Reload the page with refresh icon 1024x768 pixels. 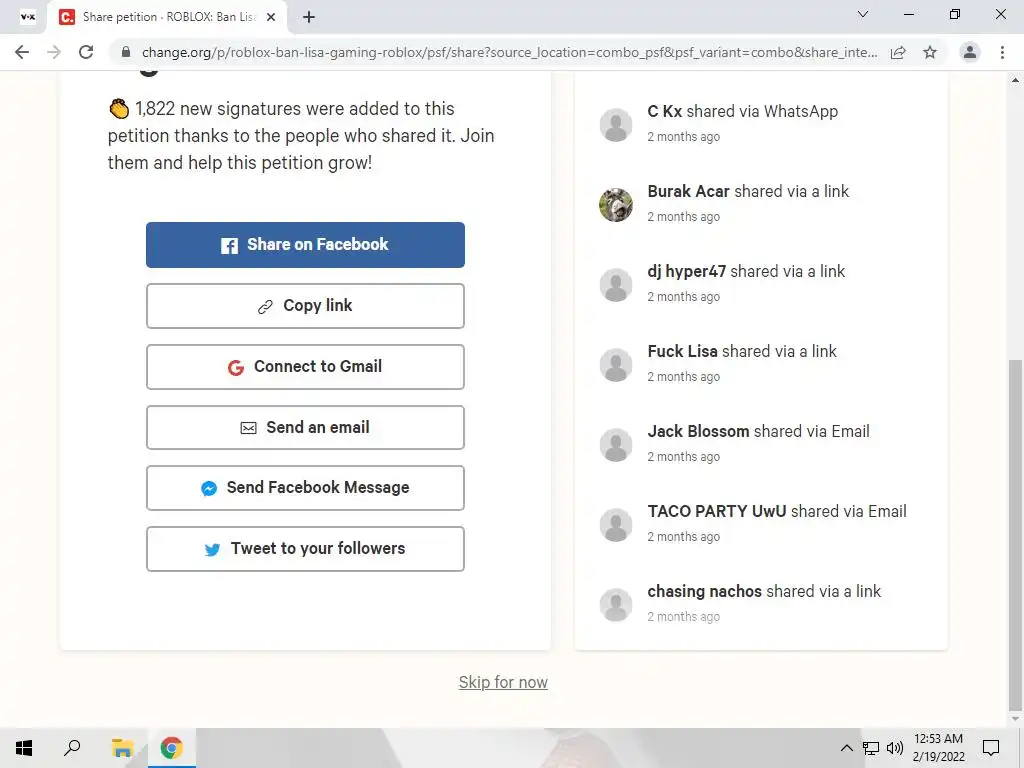[x=86, y=52]
